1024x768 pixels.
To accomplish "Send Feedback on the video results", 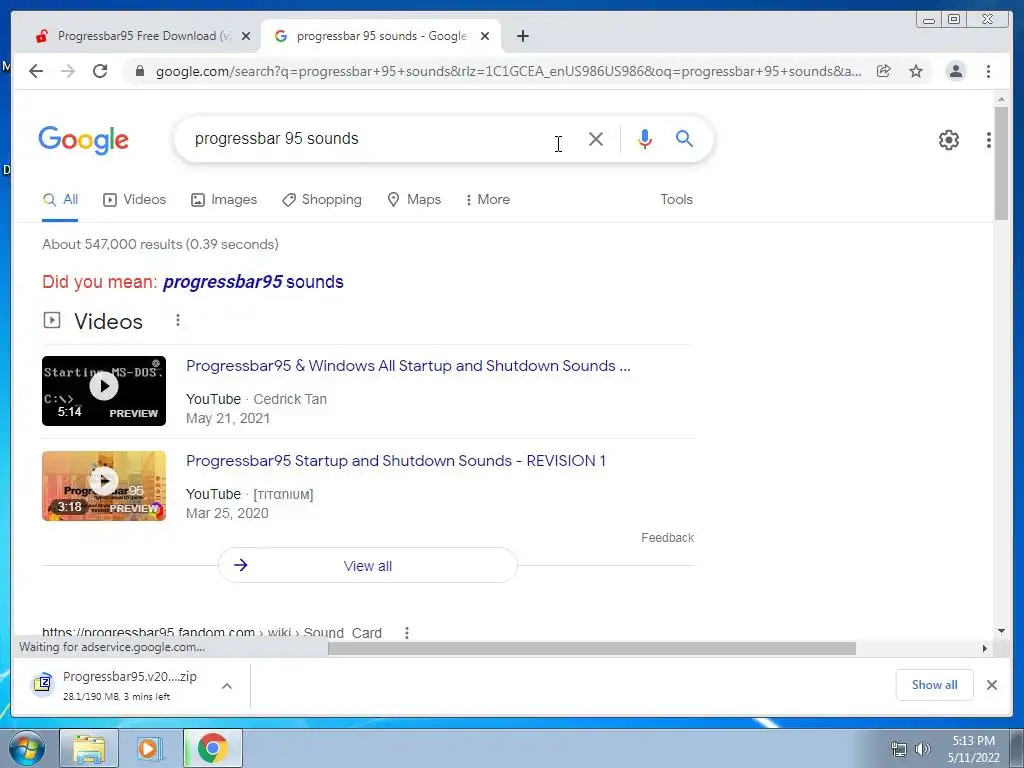I will tap(667, 538).
